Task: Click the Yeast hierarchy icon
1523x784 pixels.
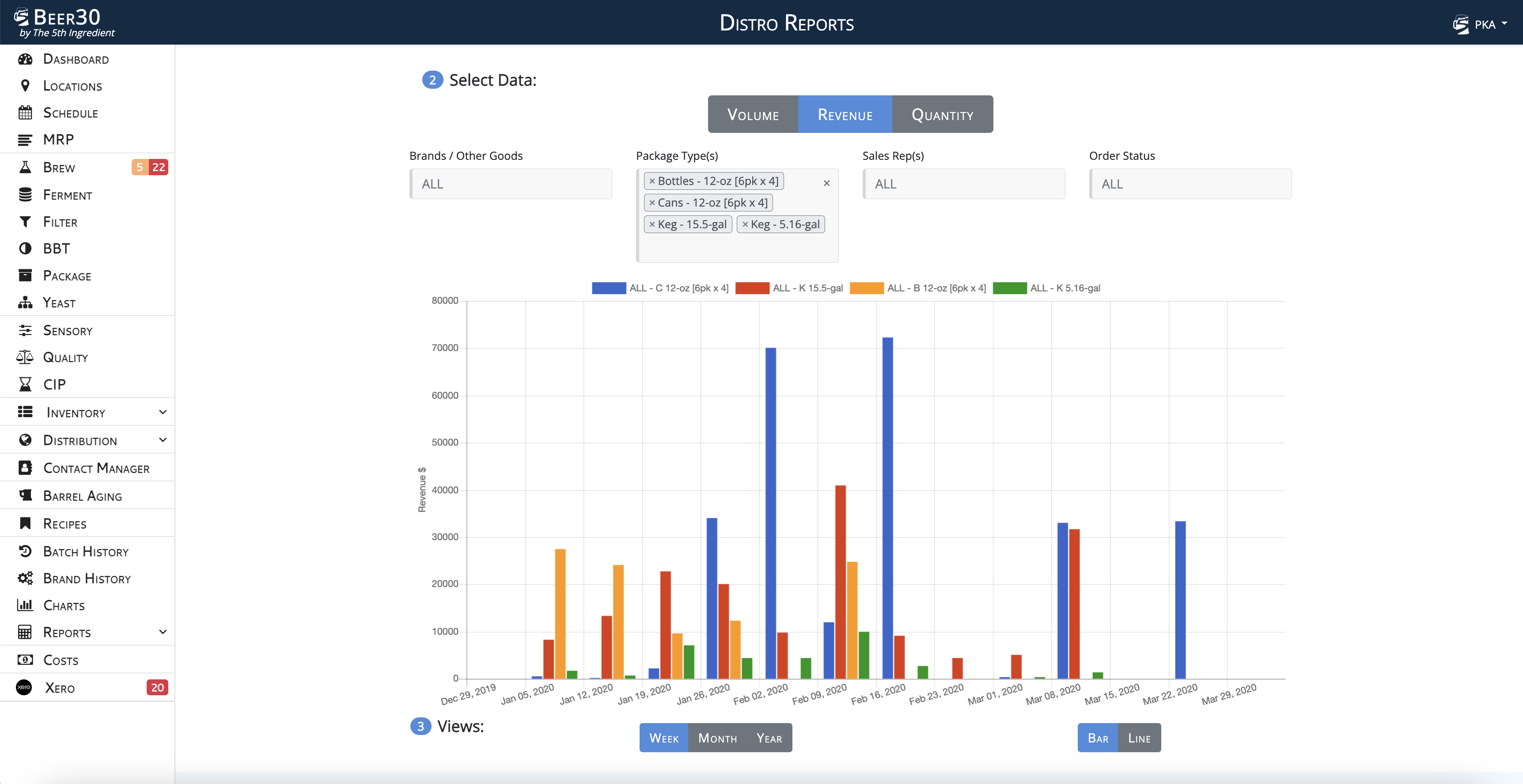Action: click(25, 302)
